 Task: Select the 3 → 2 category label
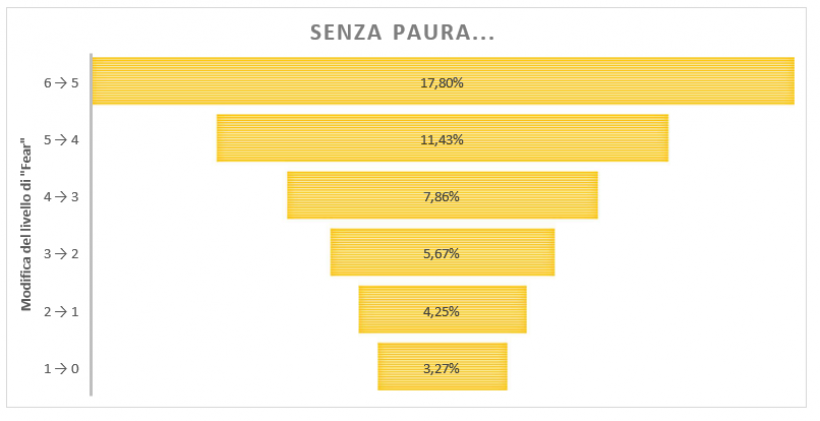61,254
